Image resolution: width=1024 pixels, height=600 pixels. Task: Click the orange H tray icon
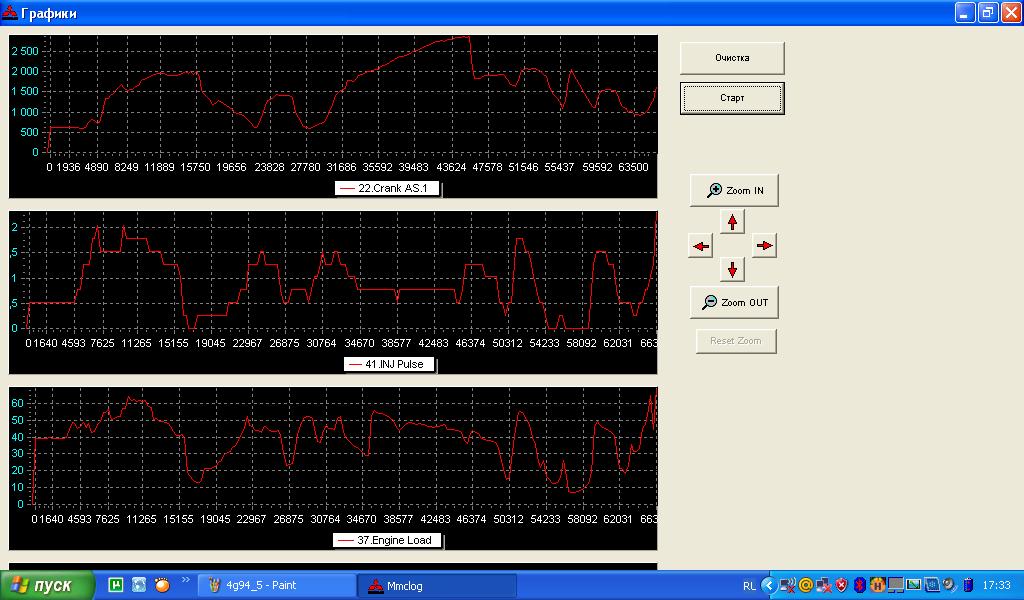pyautogui.click(x=878, y=586)
